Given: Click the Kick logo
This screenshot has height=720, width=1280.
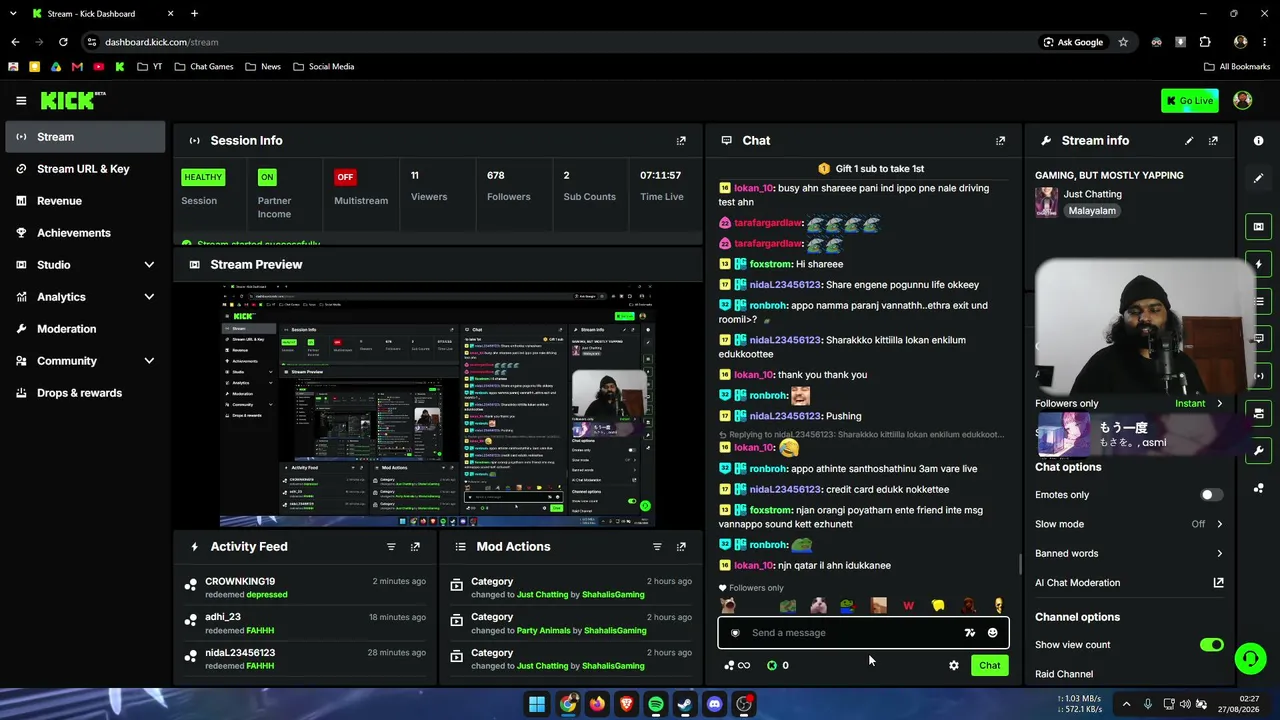Looking at the screenshot, I should pyautogui.click(x=72, y=100).
